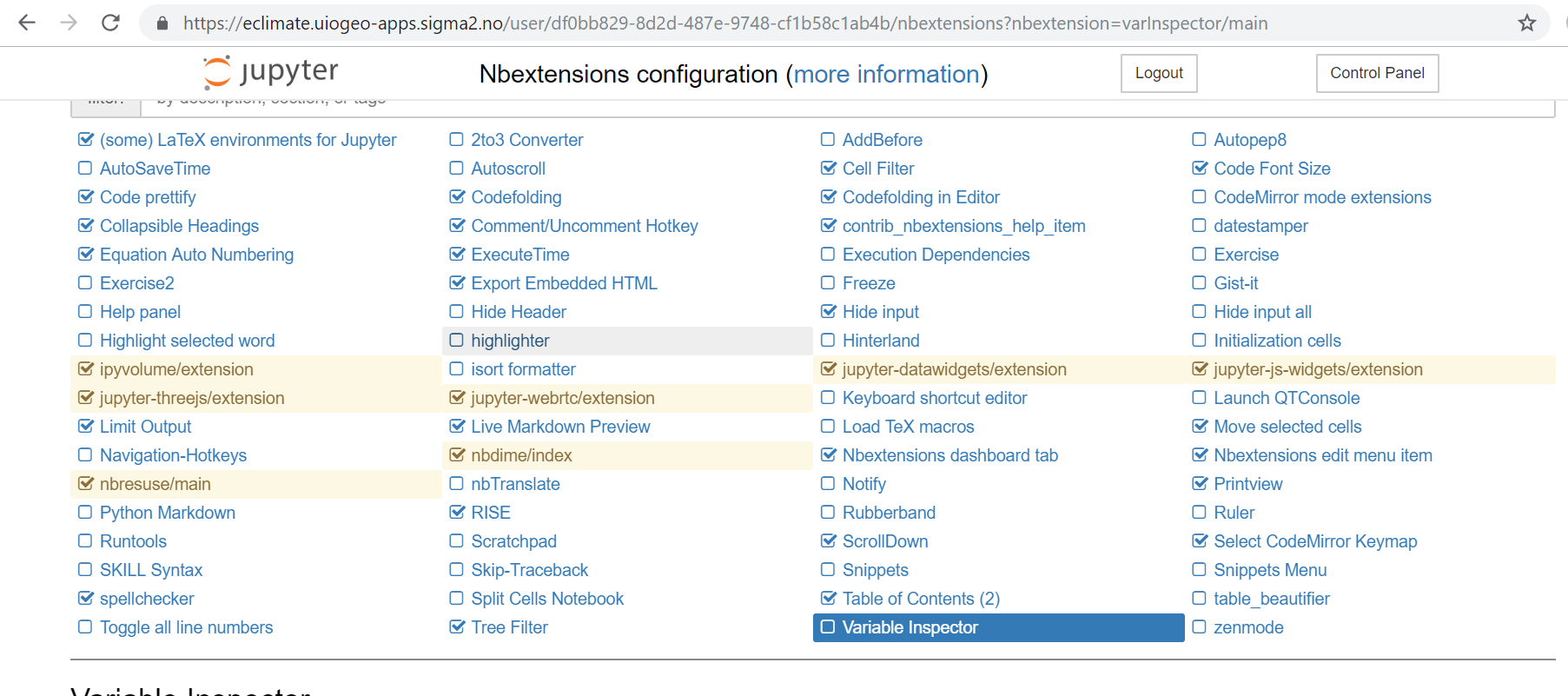The image size is (1568, 696).
Task: Select Tree Filter extension
Action: coord(509,627)
